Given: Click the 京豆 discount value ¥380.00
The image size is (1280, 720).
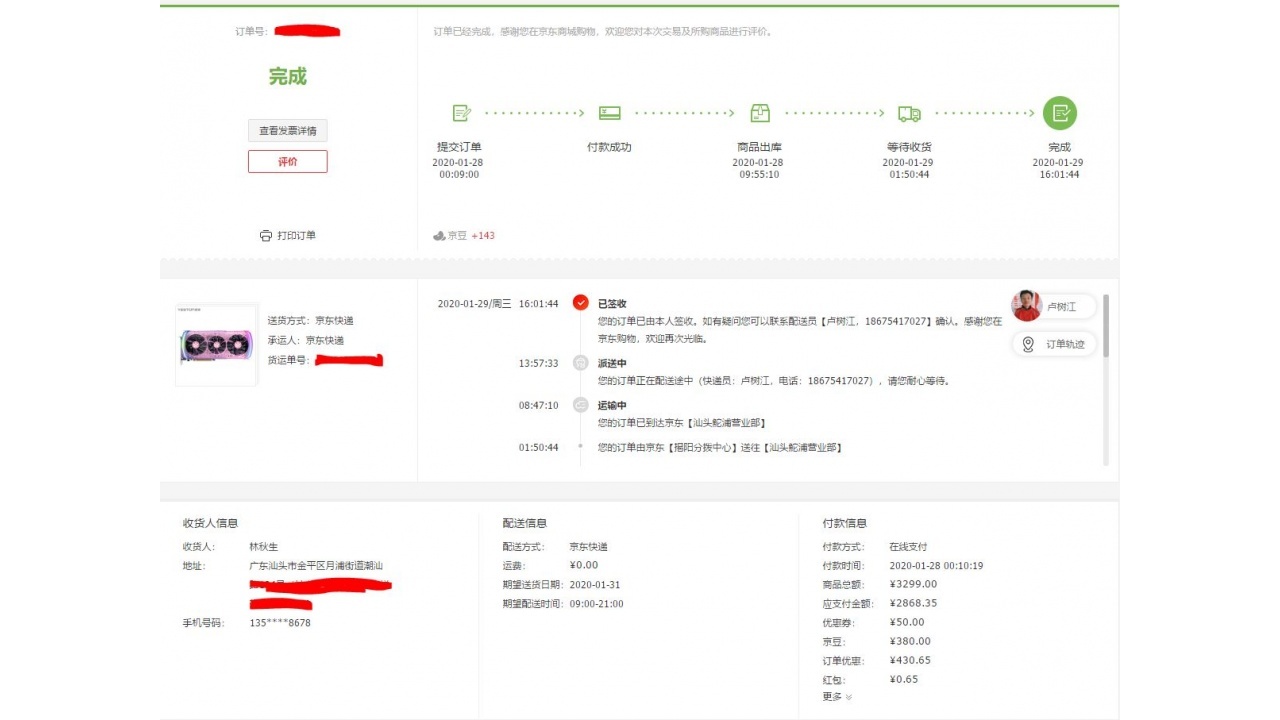Looking at the screenshot, I should click(x=910, y=641).
